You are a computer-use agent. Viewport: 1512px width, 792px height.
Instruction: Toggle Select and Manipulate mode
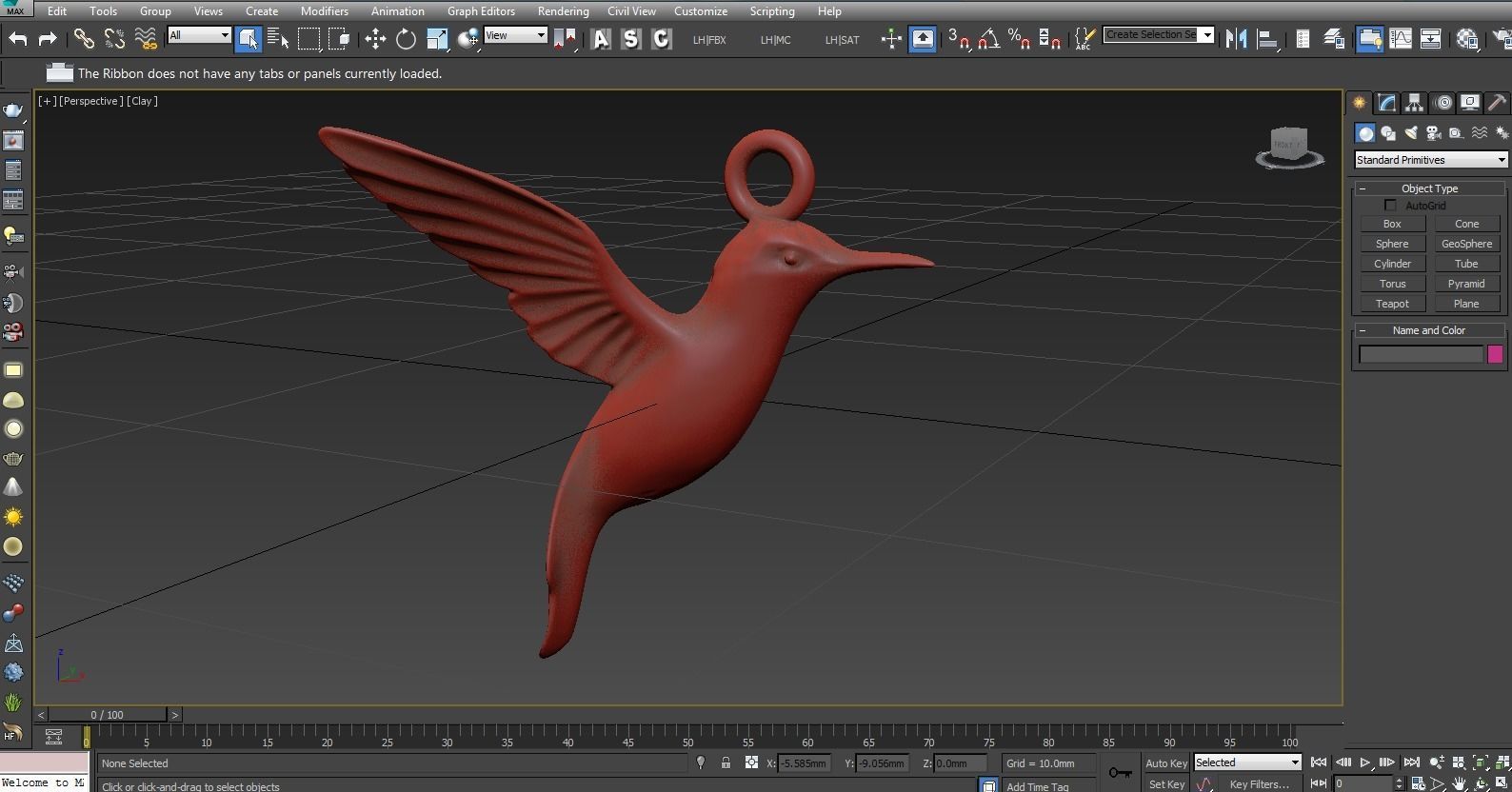(891, 39)
